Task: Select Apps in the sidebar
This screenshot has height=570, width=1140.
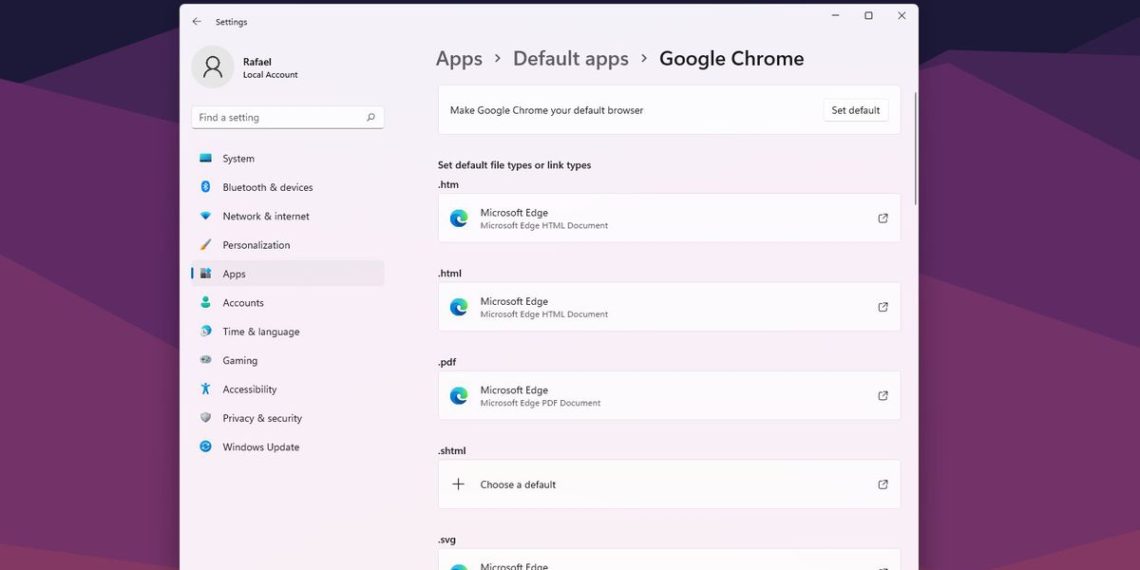Action: [287, 273]
